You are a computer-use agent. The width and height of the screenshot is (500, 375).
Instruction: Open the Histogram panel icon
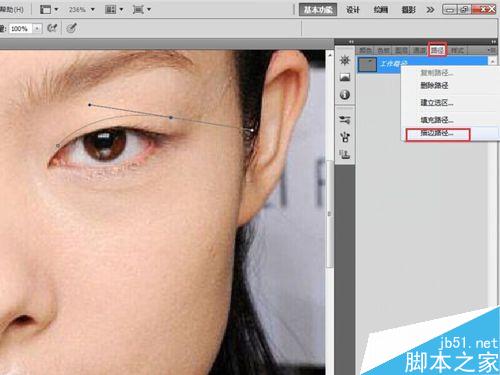[345, 77]
